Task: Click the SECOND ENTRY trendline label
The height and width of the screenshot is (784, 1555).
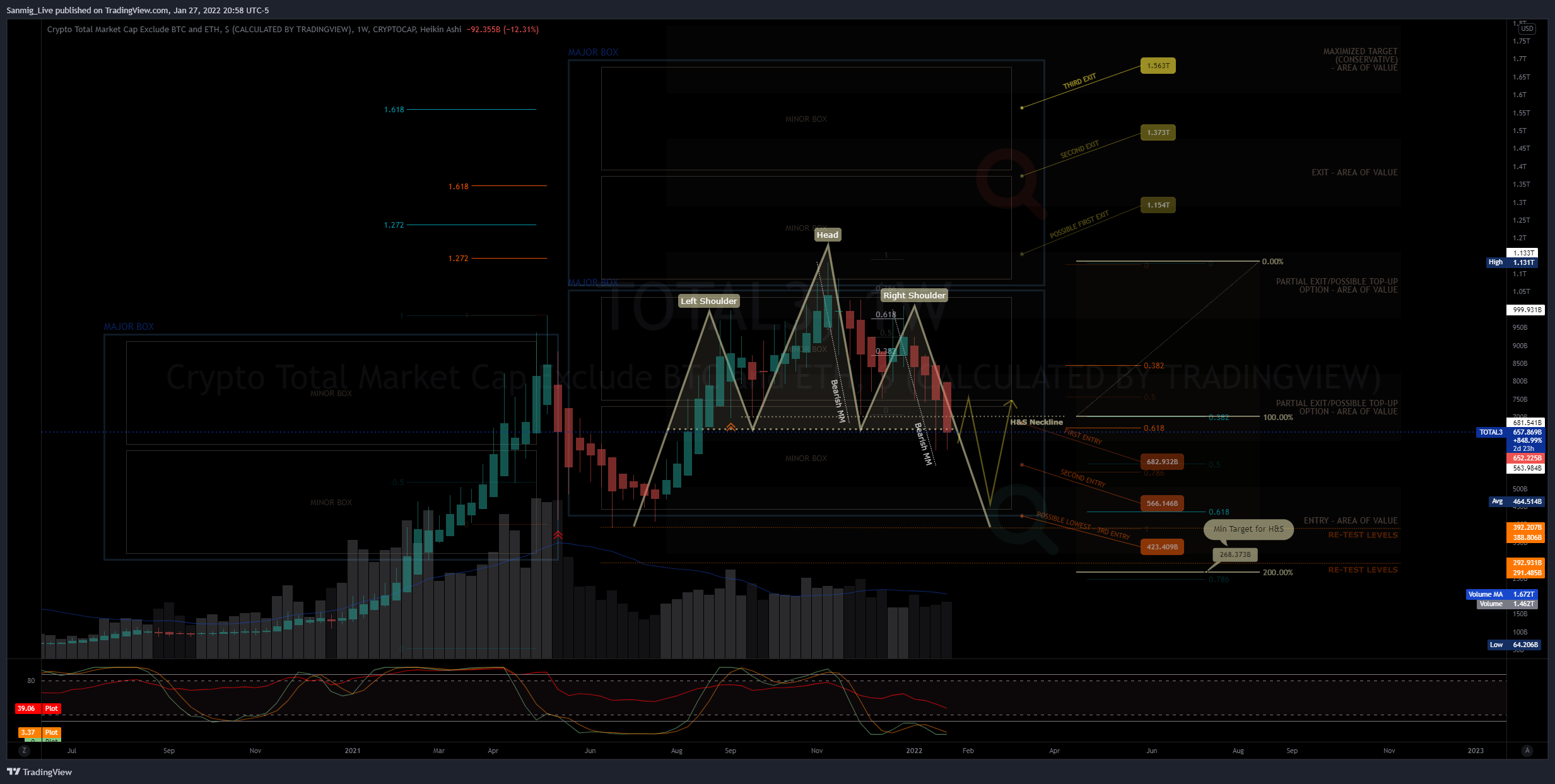Action: (1083, 479)
